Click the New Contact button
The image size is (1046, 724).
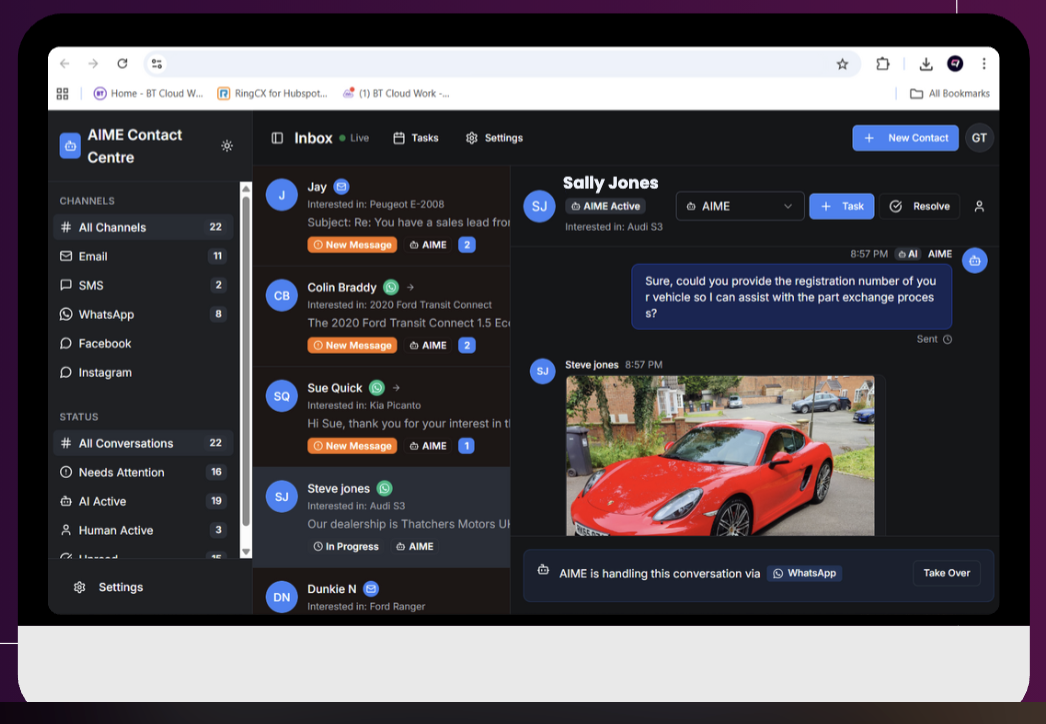(x=905, y=138)
